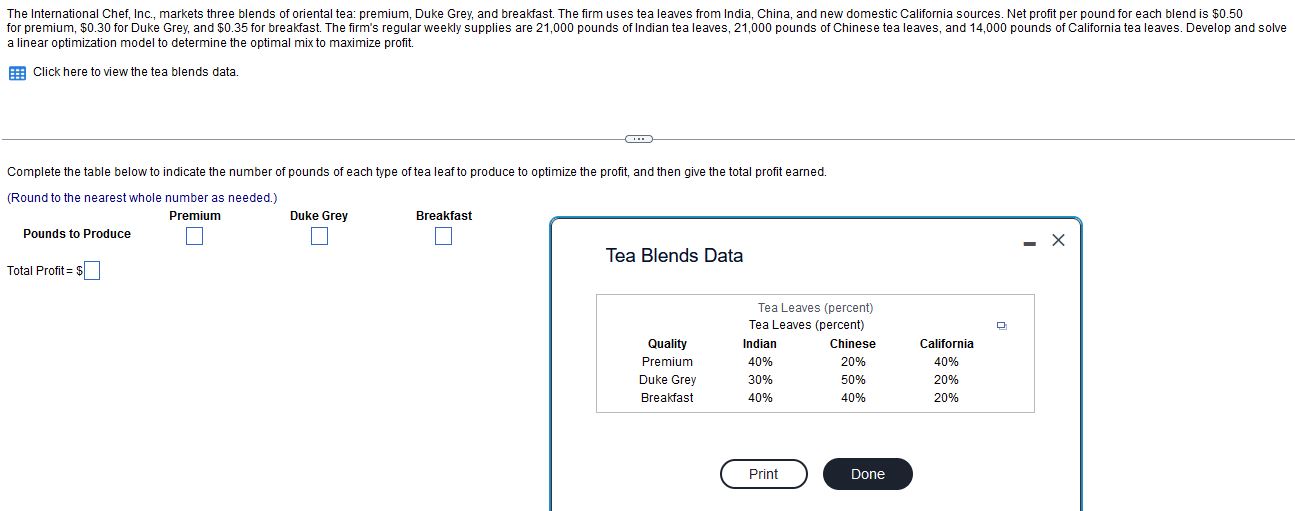This screenshot has height=511, width=1295.
Task: Minimize the Tea Blends Data popup
Action: click(1030, 241)
